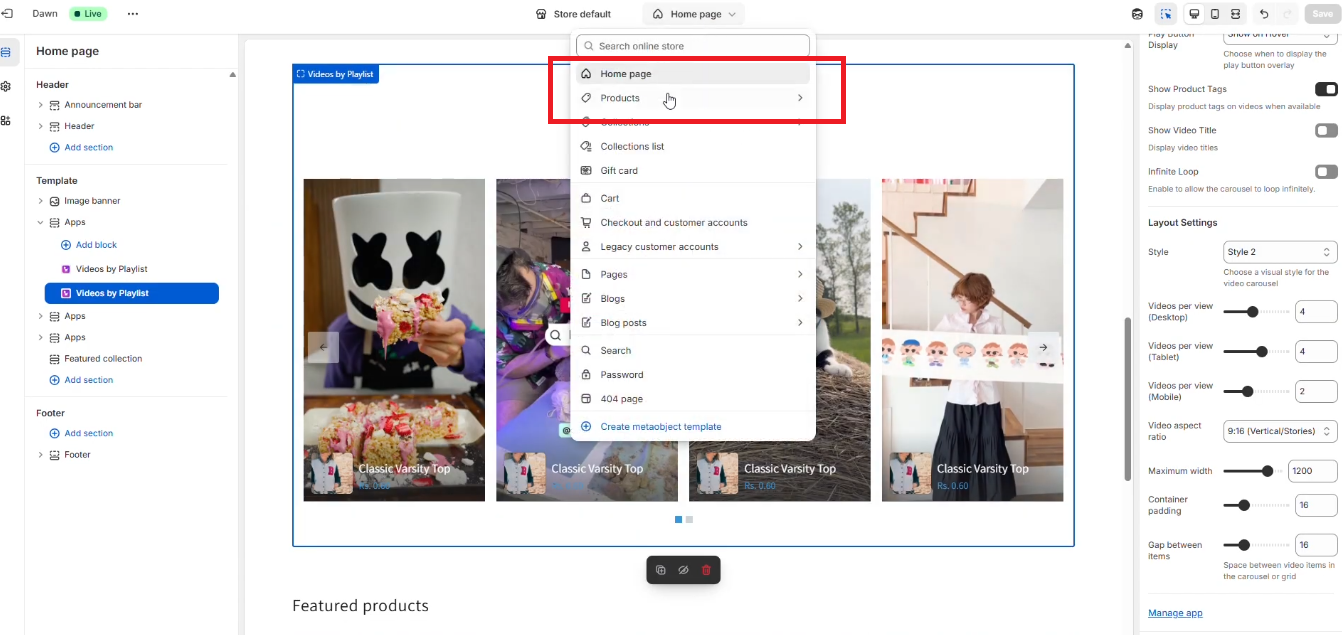The image size is (1342, 635).
Task: Turn off Show Product Tags toggle
Action: click(x=1326, y=89)
